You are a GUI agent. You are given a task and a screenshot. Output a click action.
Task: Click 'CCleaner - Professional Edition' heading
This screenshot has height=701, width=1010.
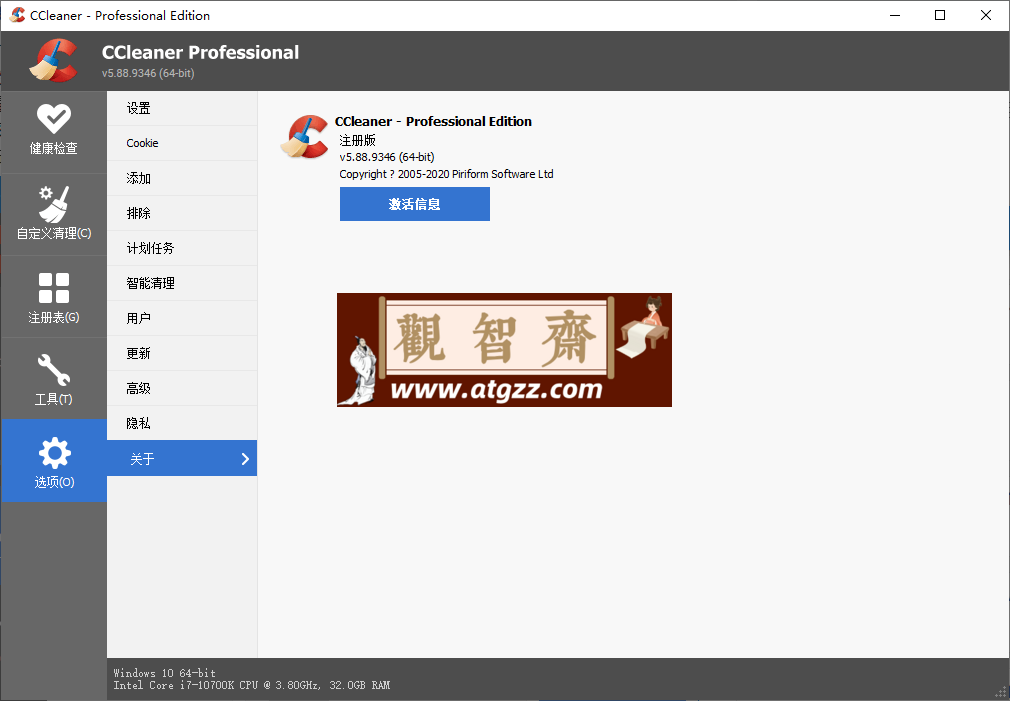pyautogui.click(x=434, y=121)
